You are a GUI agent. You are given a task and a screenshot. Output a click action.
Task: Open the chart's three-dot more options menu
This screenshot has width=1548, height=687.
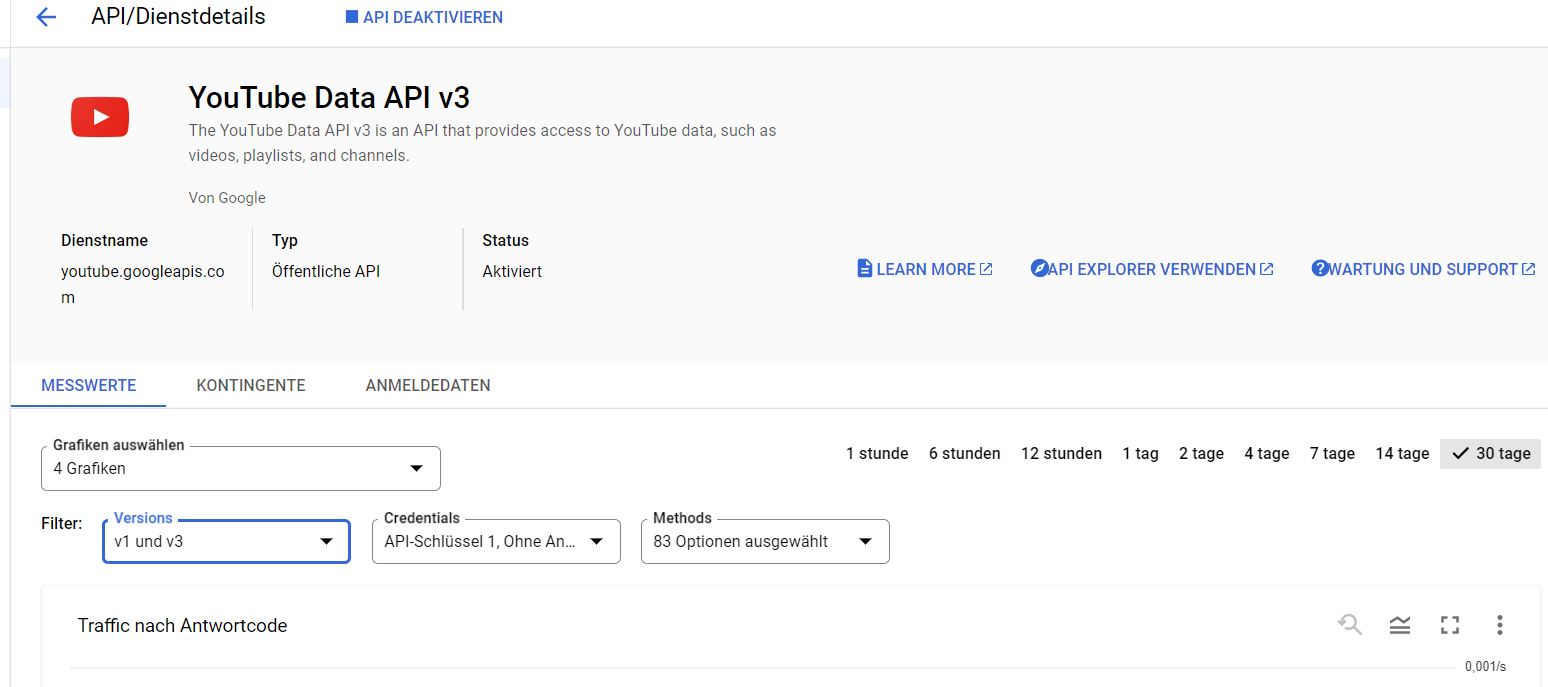pos(1499,625)
